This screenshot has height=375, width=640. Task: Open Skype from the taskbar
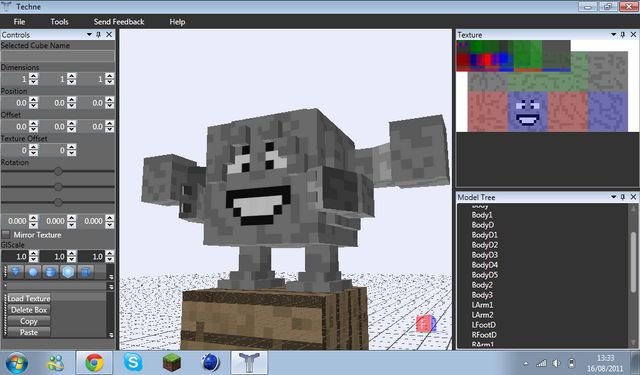(x=133, y=362)
